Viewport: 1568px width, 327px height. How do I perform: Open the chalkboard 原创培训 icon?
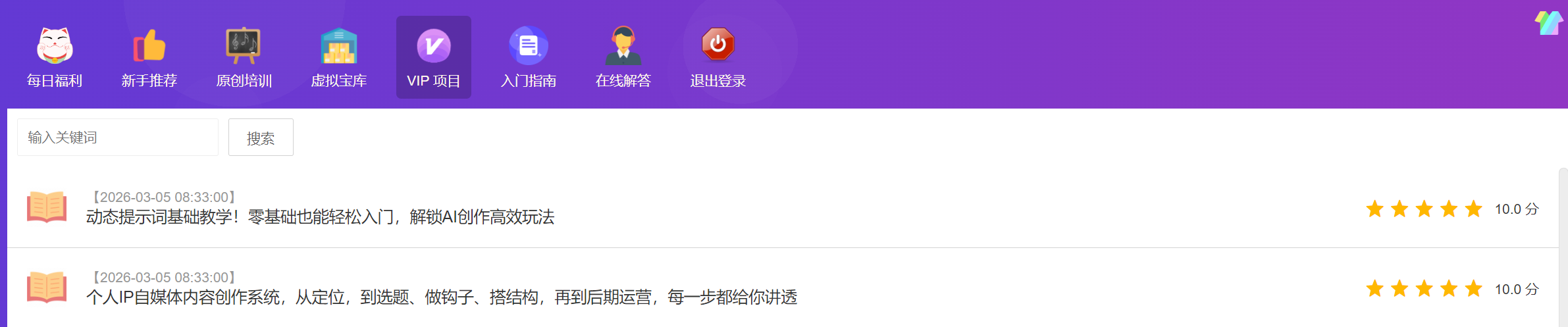[x=244, y=45]
